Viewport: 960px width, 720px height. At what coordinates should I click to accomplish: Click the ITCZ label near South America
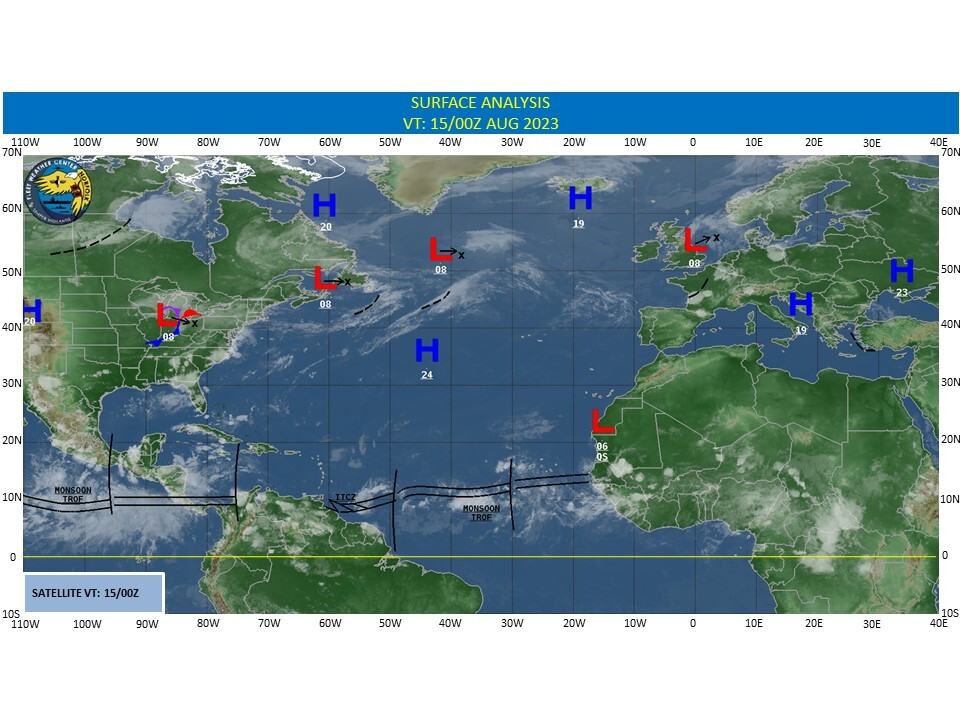345,497
